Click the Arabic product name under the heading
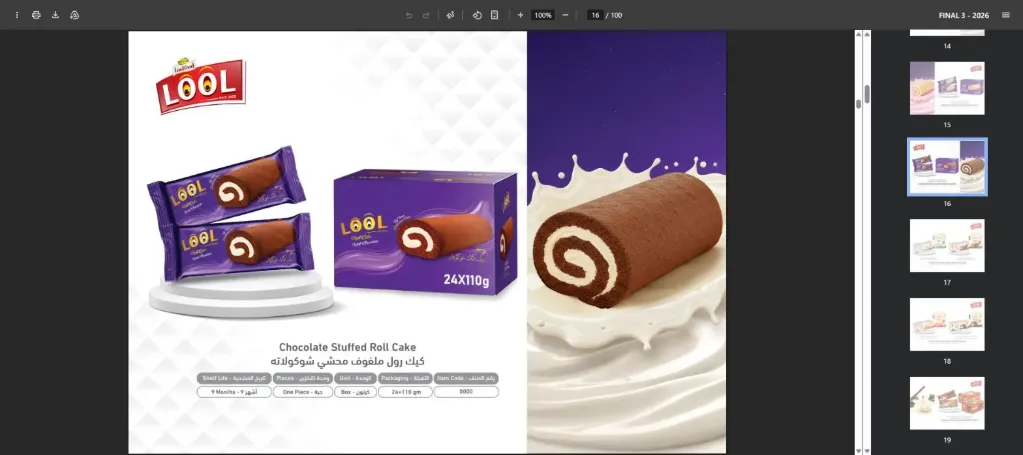Screen dimensions: 1023x455 pos(347,361)
